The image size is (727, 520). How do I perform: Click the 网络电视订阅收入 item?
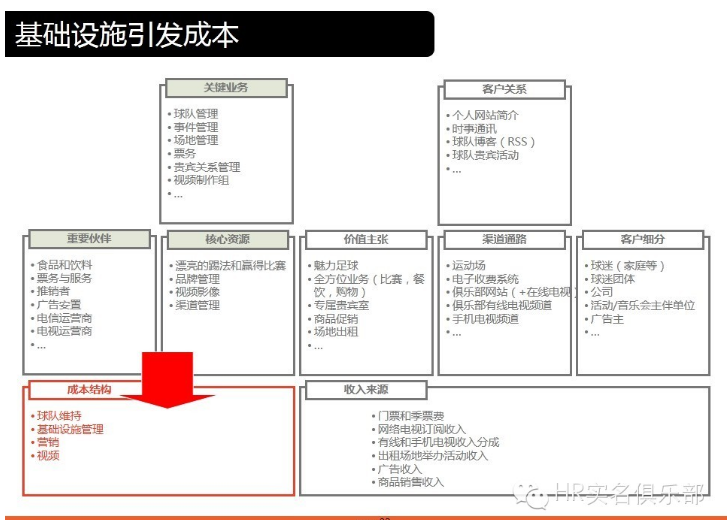[422, 429]
